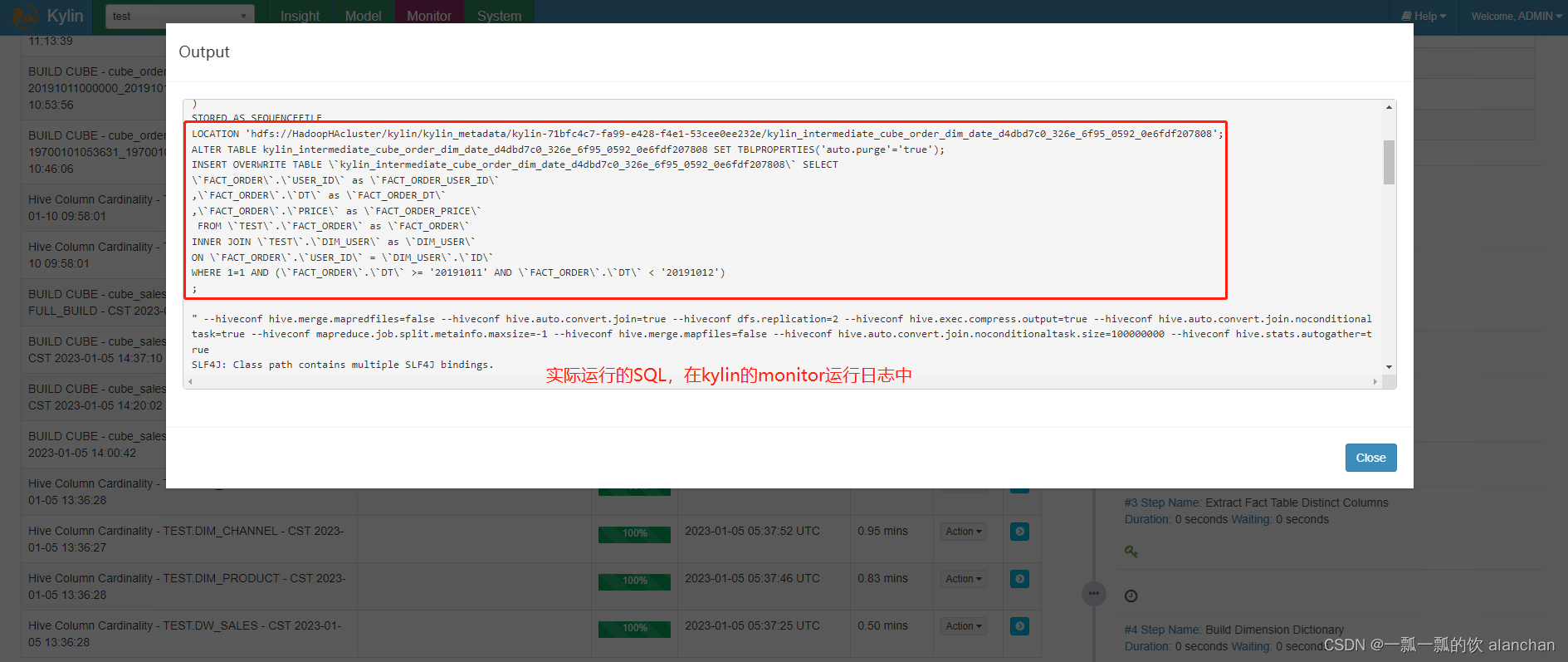Click the Kylin logo in the header
Image resolution: width=1568 pixels, height=662 pixels.
coord(48,15)
